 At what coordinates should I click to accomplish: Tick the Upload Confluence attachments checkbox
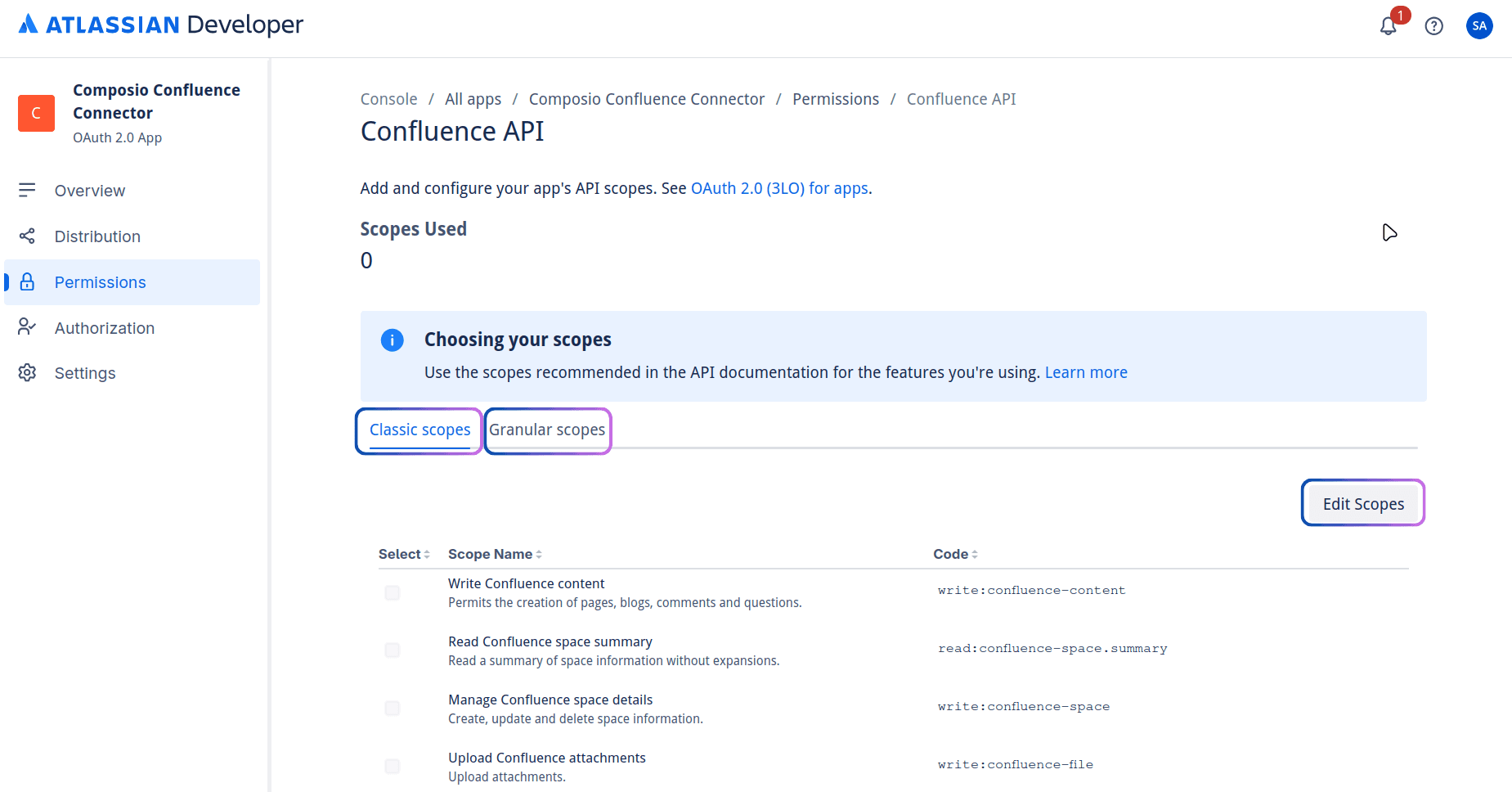tap(393, 767)
